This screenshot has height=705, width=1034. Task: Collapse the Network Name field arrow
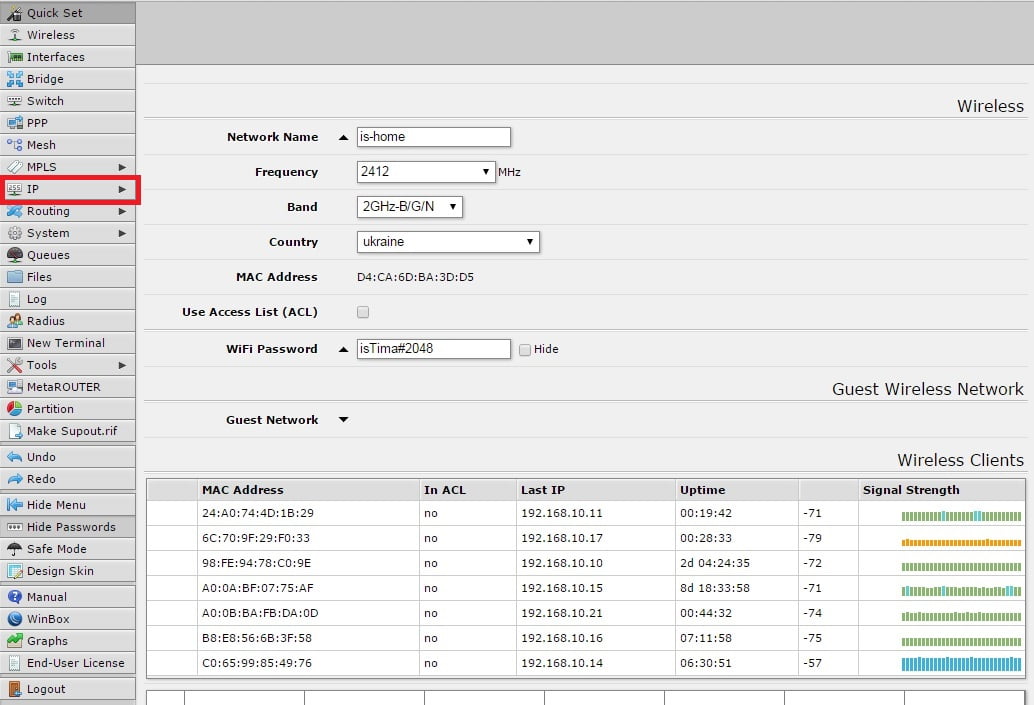coord(343,137)
